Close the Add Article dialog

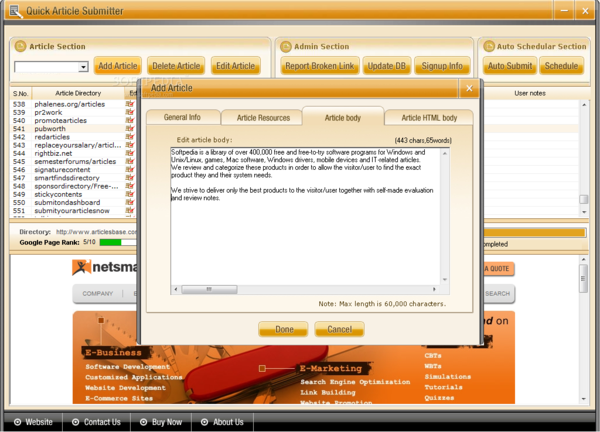pyautogui.click(x=468, y=88)
